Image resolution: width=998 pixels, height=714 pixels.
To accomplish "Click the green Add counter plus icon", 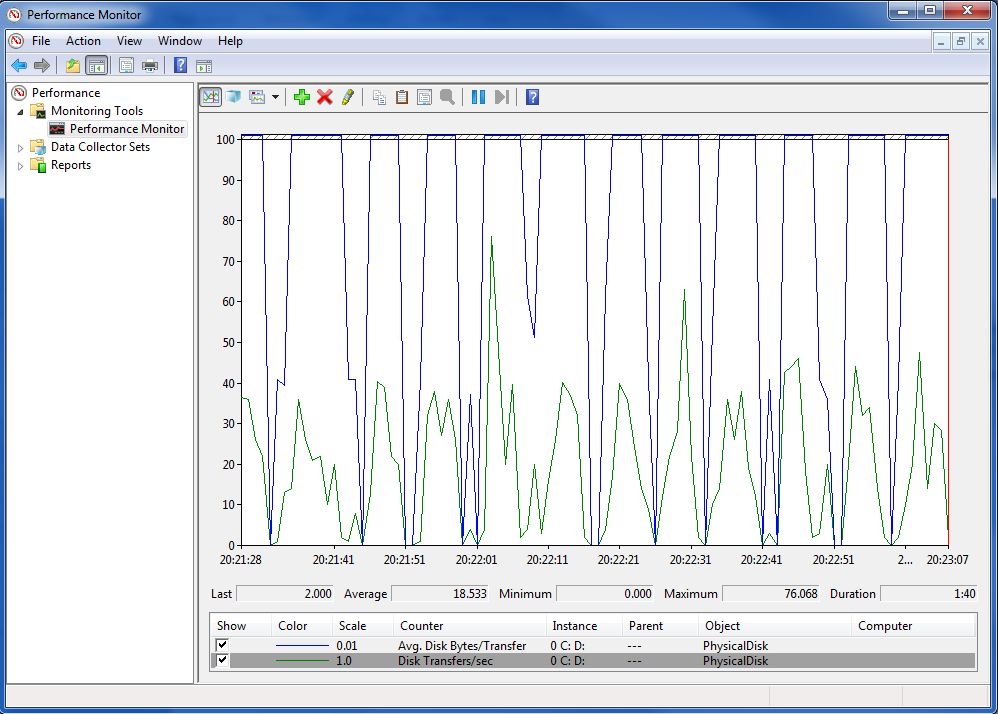I will point(302,97).
